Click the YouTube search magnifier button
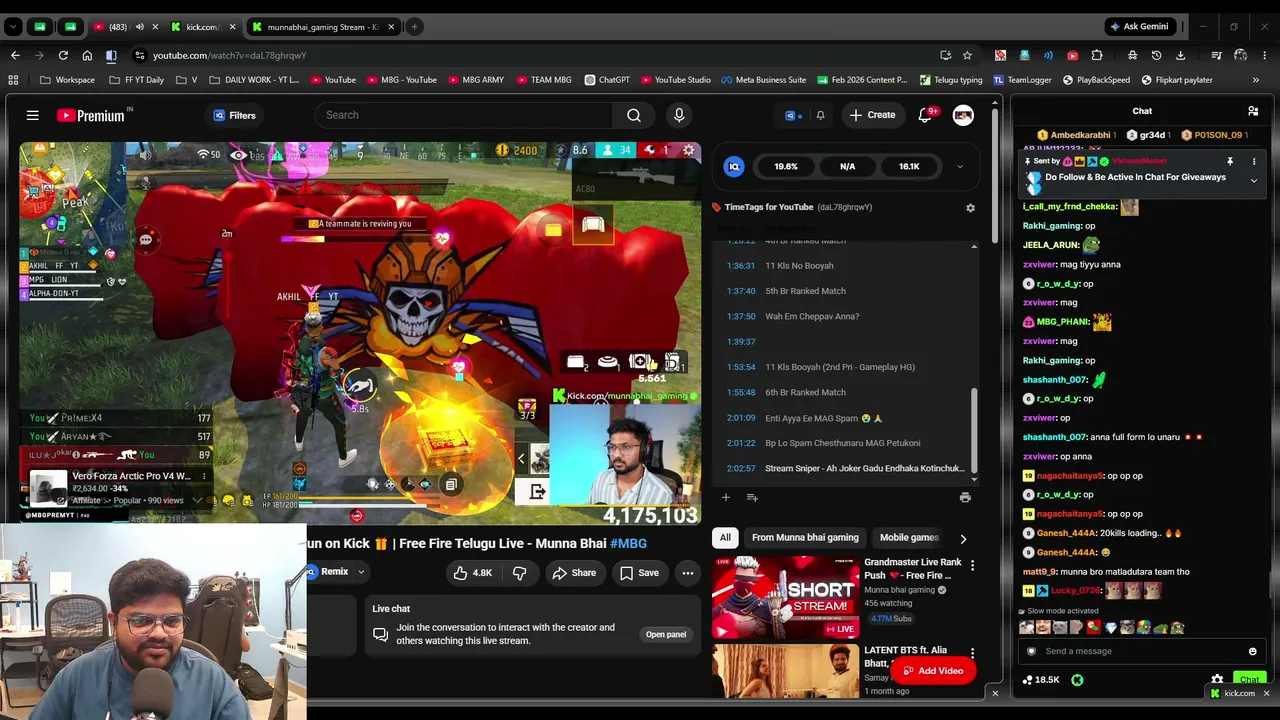Viewport: 1280px width, 720px height. 634,115
